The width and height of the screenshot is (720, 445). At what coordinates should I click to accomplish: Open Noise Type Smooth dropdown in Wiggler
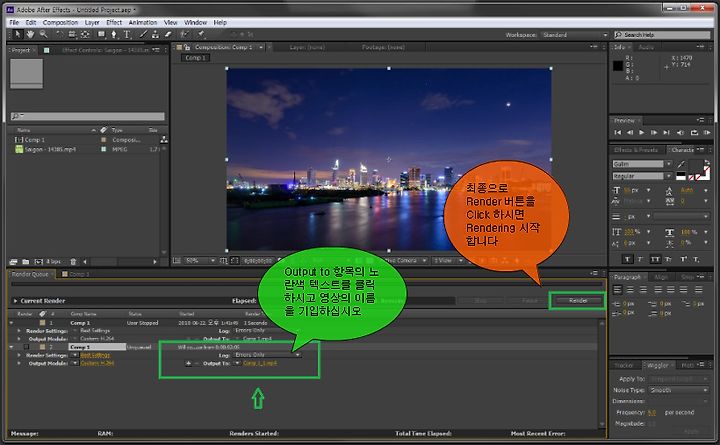point(679,390)
